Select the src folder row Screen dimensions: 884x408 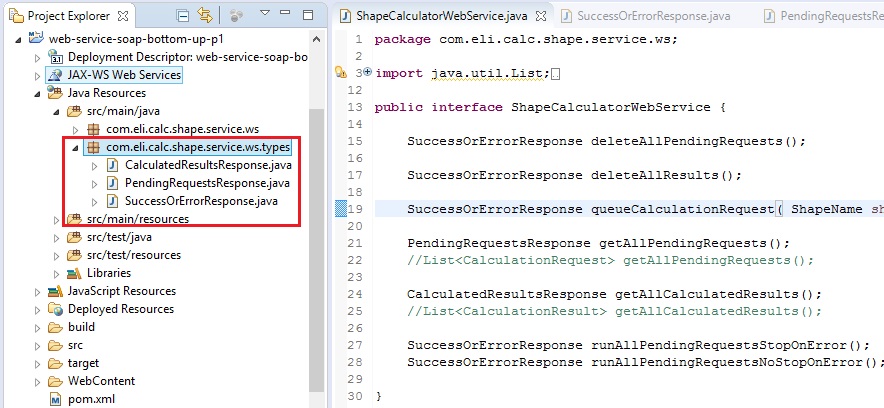click(75, 345)
